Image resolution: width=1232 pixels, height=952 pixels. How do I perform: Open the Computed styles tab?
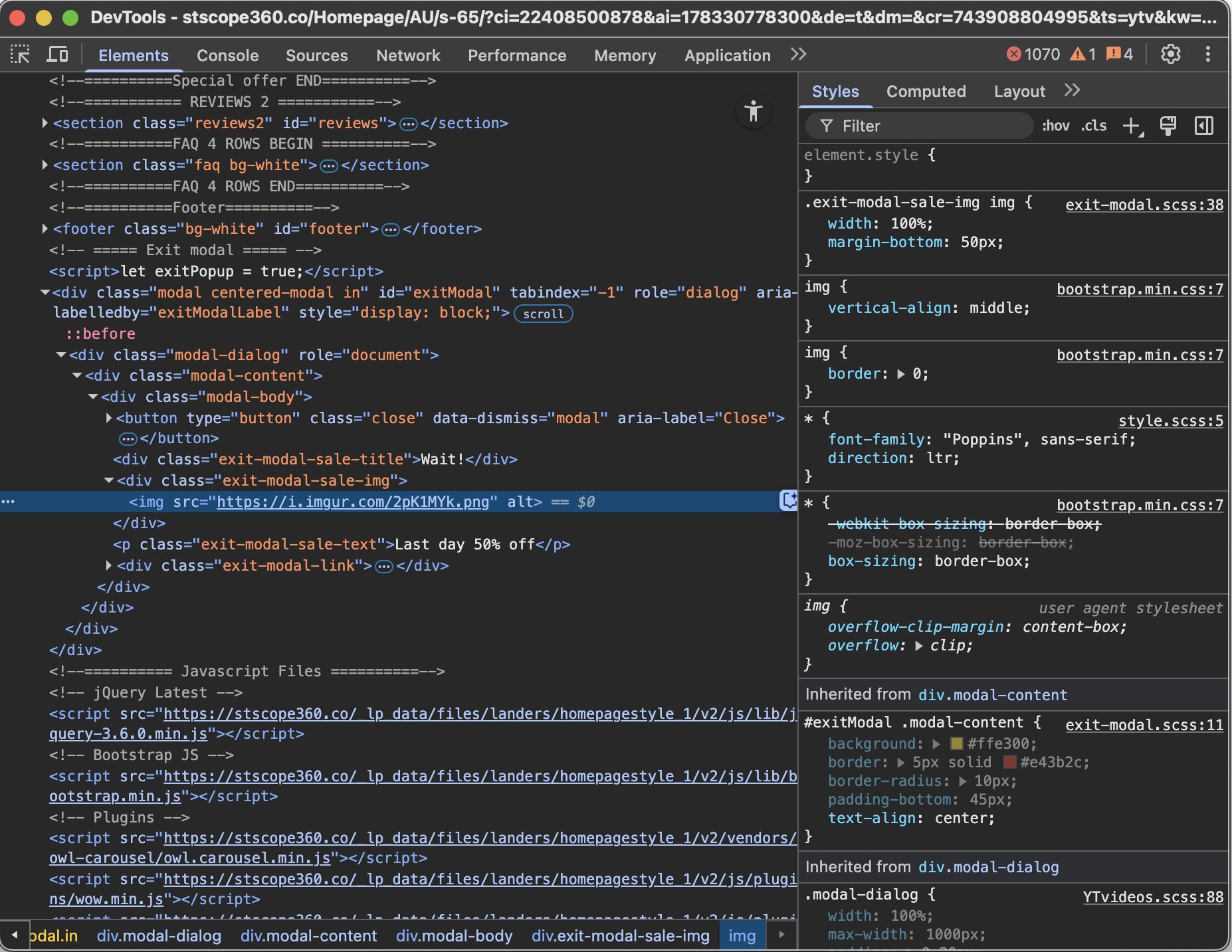(926, 92)
